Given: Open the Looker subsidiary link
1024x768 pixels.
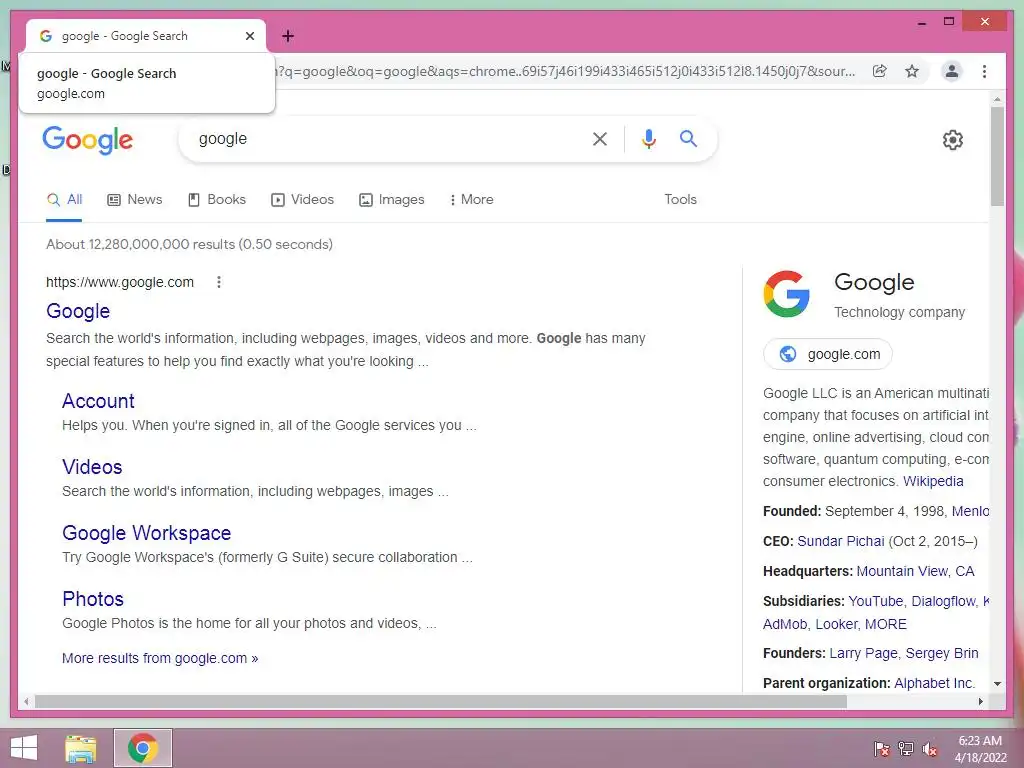Looking at the screenshot, I should pos(835,624).
